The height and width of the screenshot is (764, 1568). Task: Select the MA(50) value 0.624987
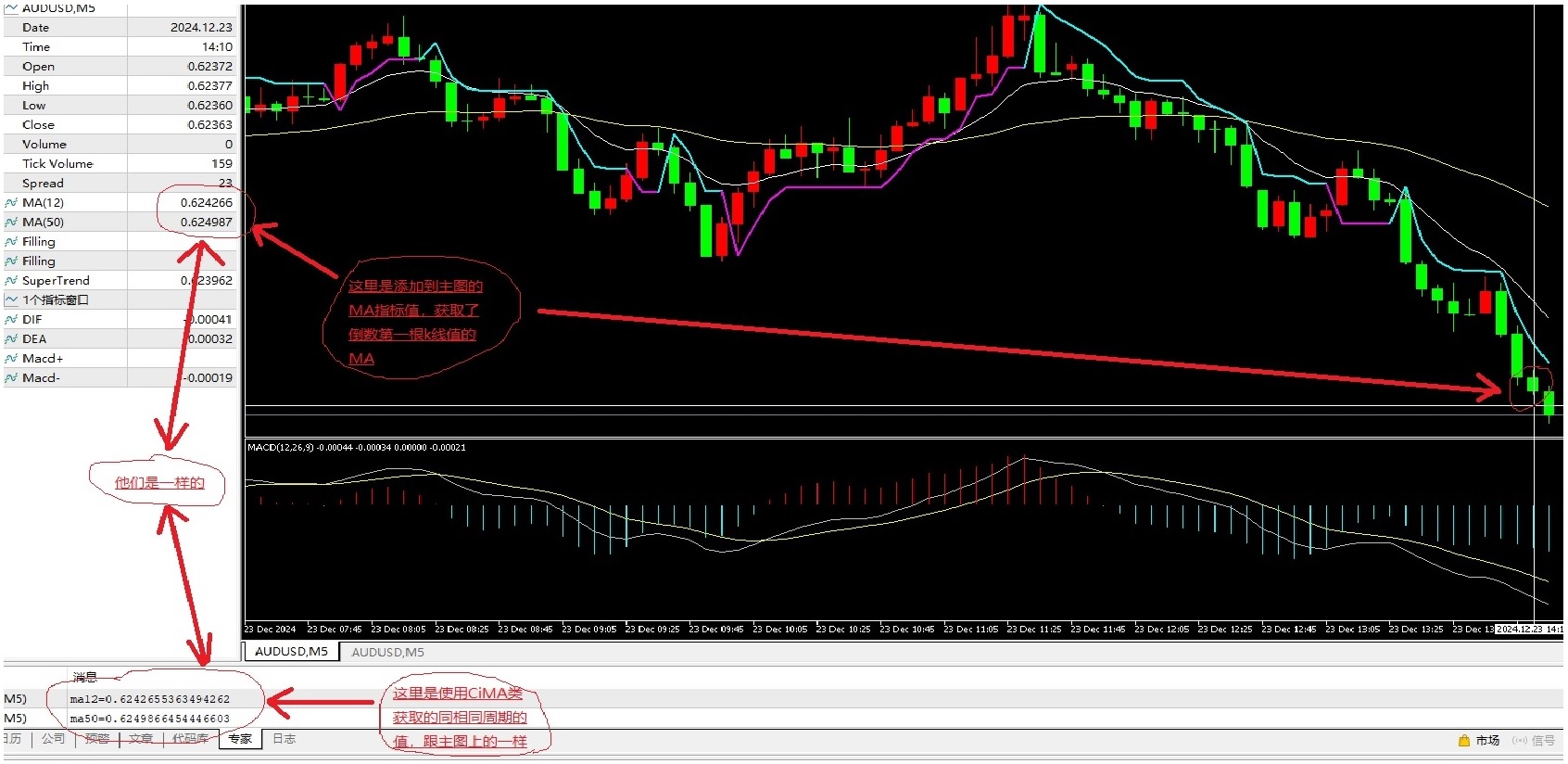click(x=207, y=223)
